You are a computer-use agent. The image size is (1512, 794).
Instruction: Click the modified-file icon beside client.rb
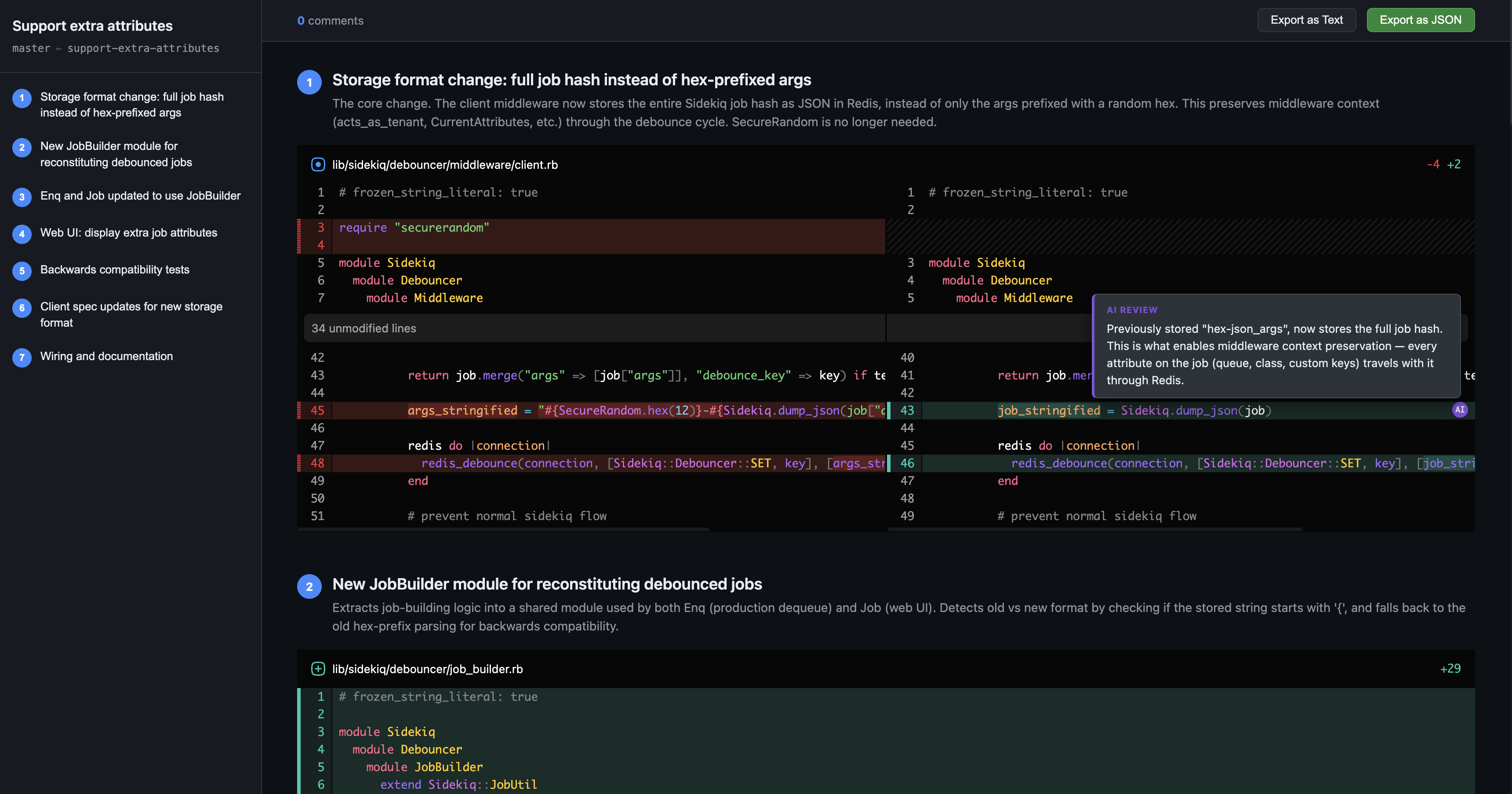pos(317,164)
